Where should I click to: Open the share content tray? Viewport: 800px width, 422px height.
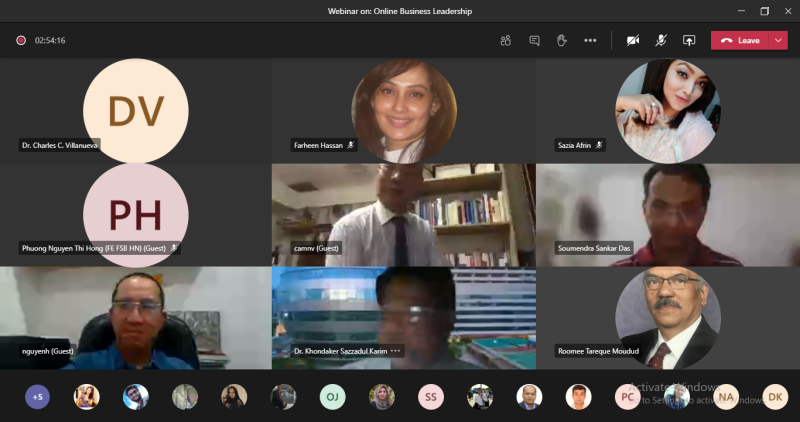pos(689,40)
